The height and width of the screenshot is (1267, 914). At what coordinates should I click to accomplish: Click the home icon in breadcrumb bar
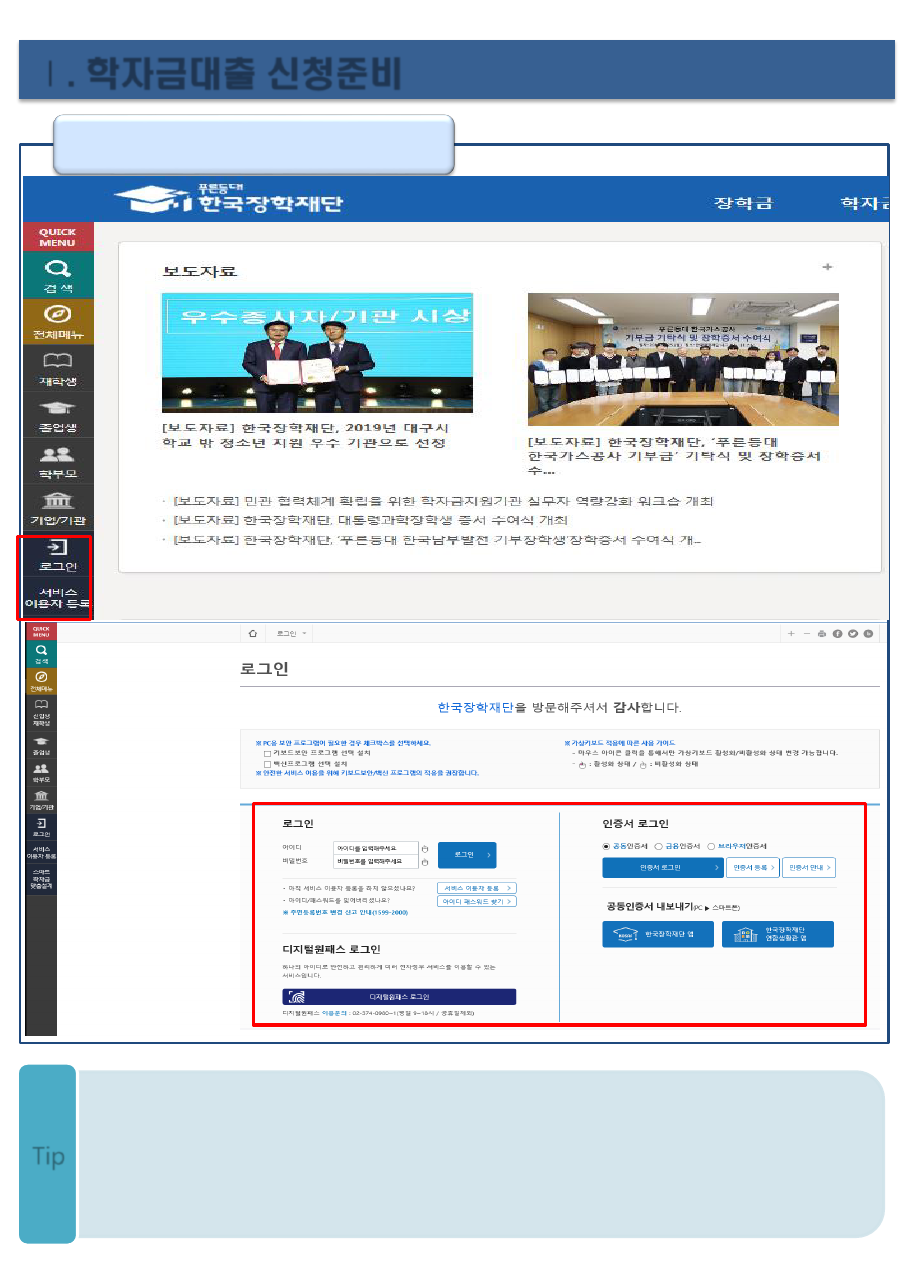coord(253,633)
